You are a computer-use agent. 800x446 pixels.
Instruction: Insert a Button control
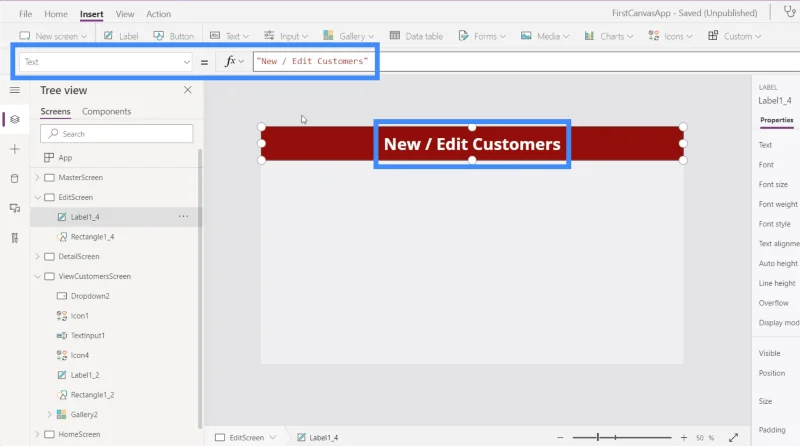tap(173, 36)
